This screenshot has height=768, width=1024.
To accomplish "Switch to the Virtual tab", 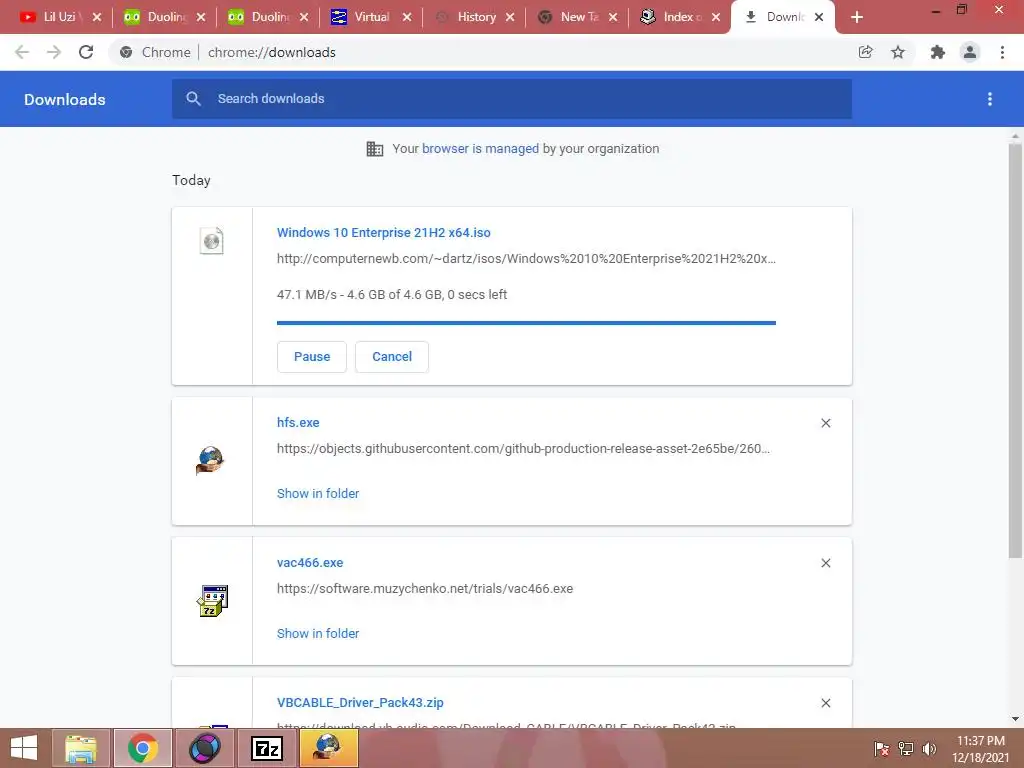I will tap(371, 17).
